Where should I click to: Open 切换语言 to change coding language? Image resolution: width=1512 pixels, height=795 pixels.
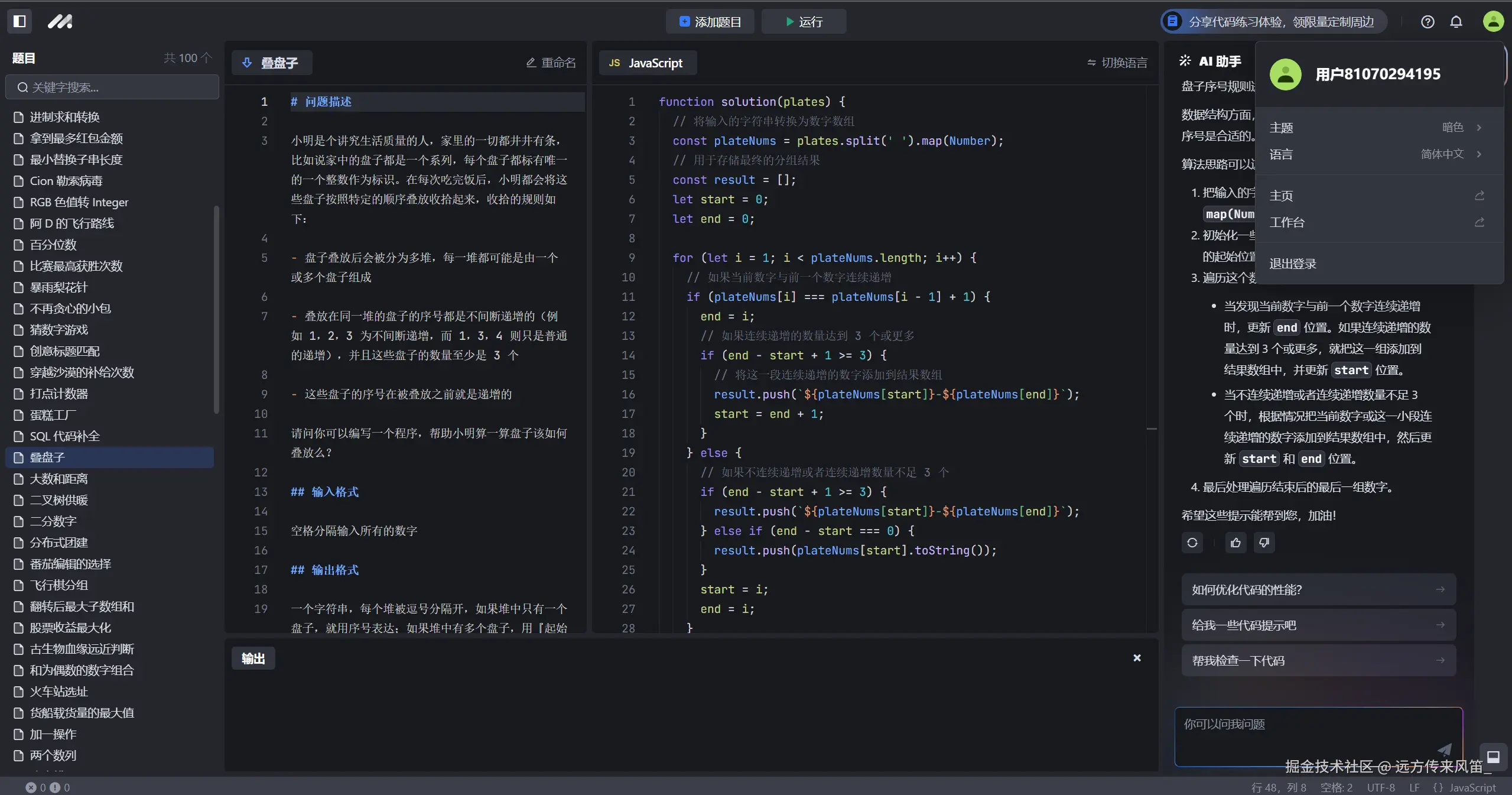point(1117,62)
